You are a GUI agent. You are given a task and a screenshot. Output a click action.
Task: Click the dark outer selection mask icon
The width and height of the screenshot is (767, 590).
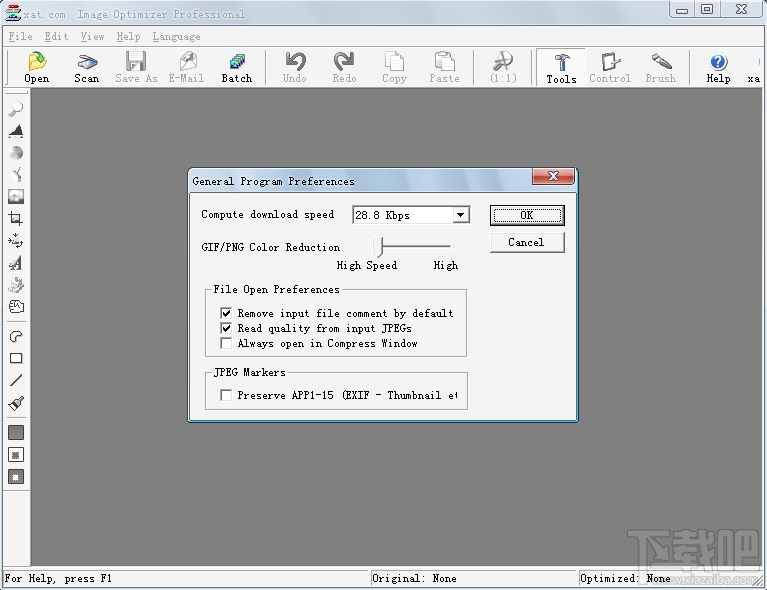click(16, 477)
